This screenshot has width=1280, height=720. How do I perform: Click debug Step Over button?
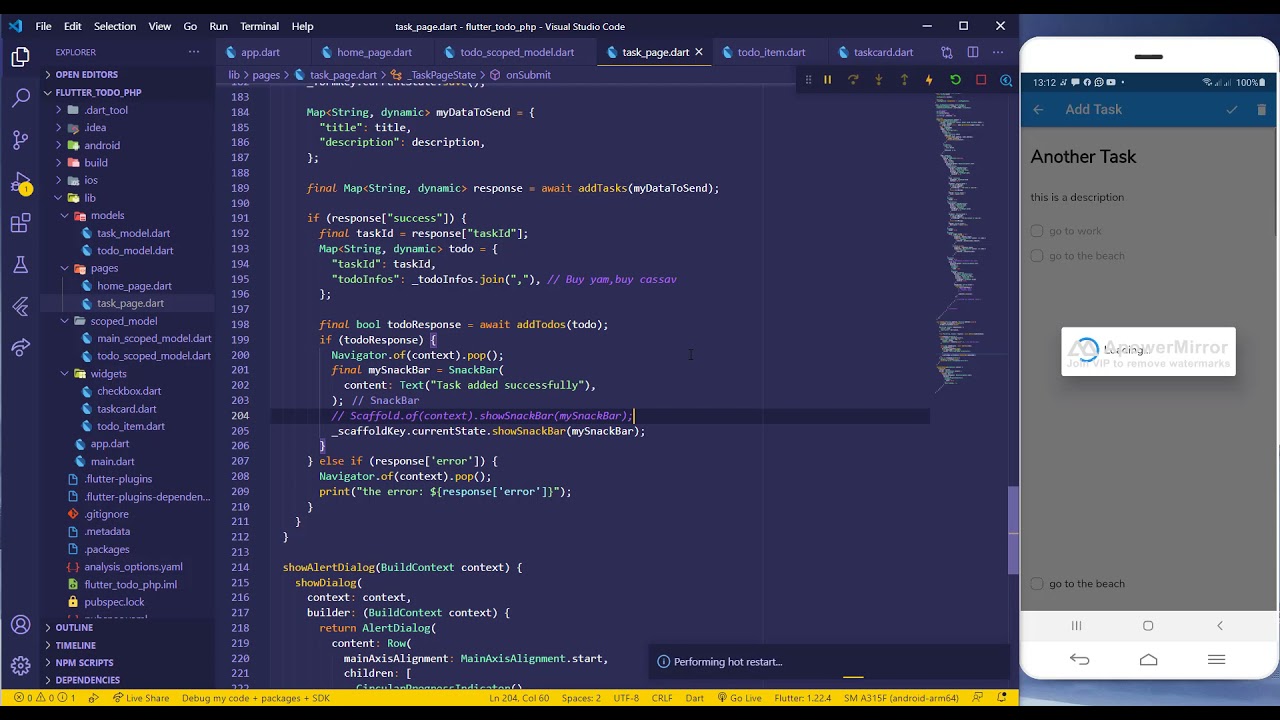click(853, 80)
